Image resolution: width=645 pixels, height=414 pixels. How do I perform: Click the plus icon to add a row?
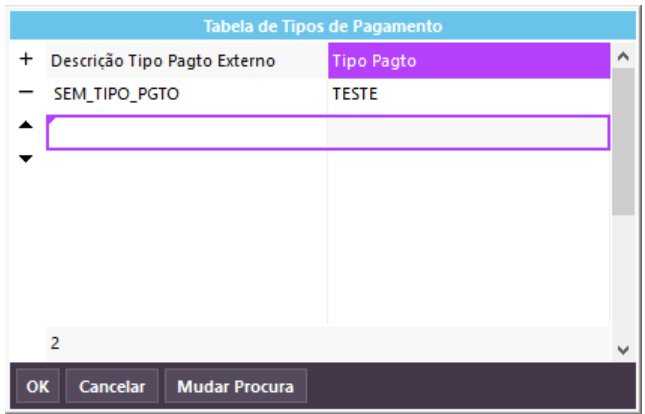26,60
